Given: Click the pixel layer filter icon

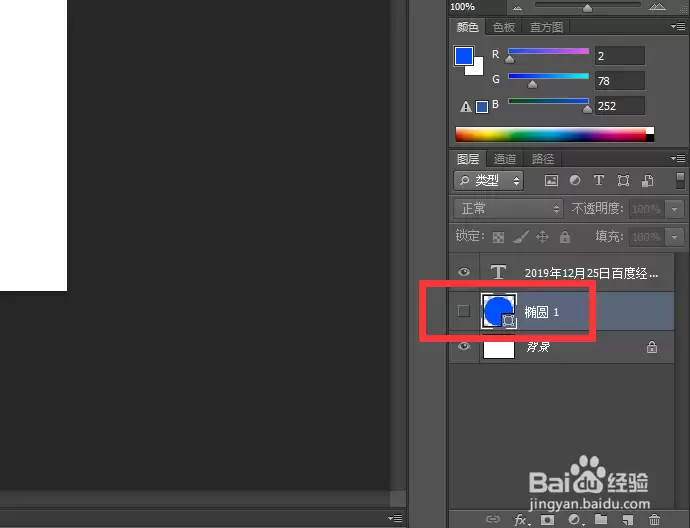Looking at the screenshot, I should 551,180.
